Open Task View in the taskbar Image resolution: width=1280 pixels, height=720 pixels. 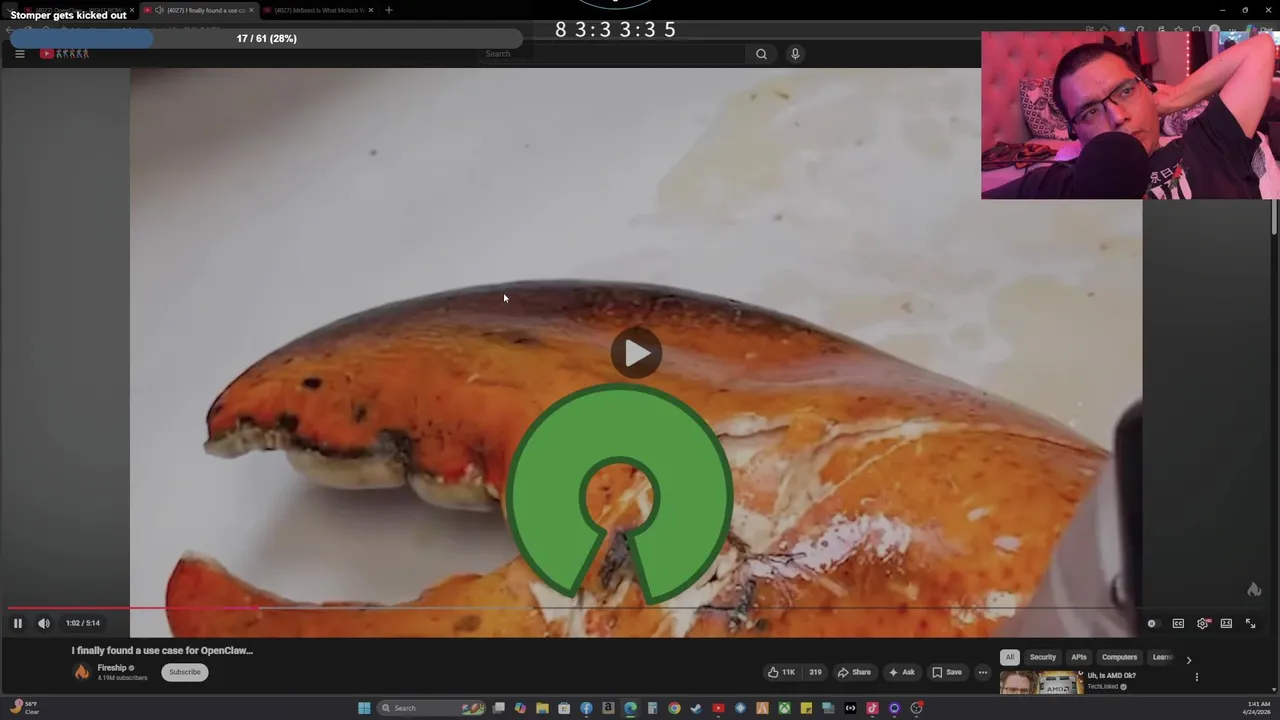tap(499, 708)
